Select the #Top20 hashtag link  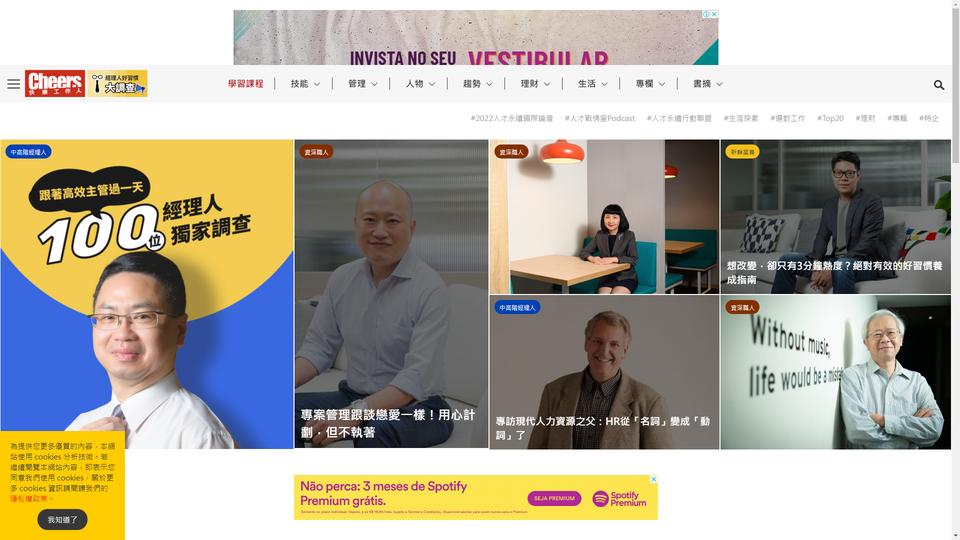click(830, 118)
